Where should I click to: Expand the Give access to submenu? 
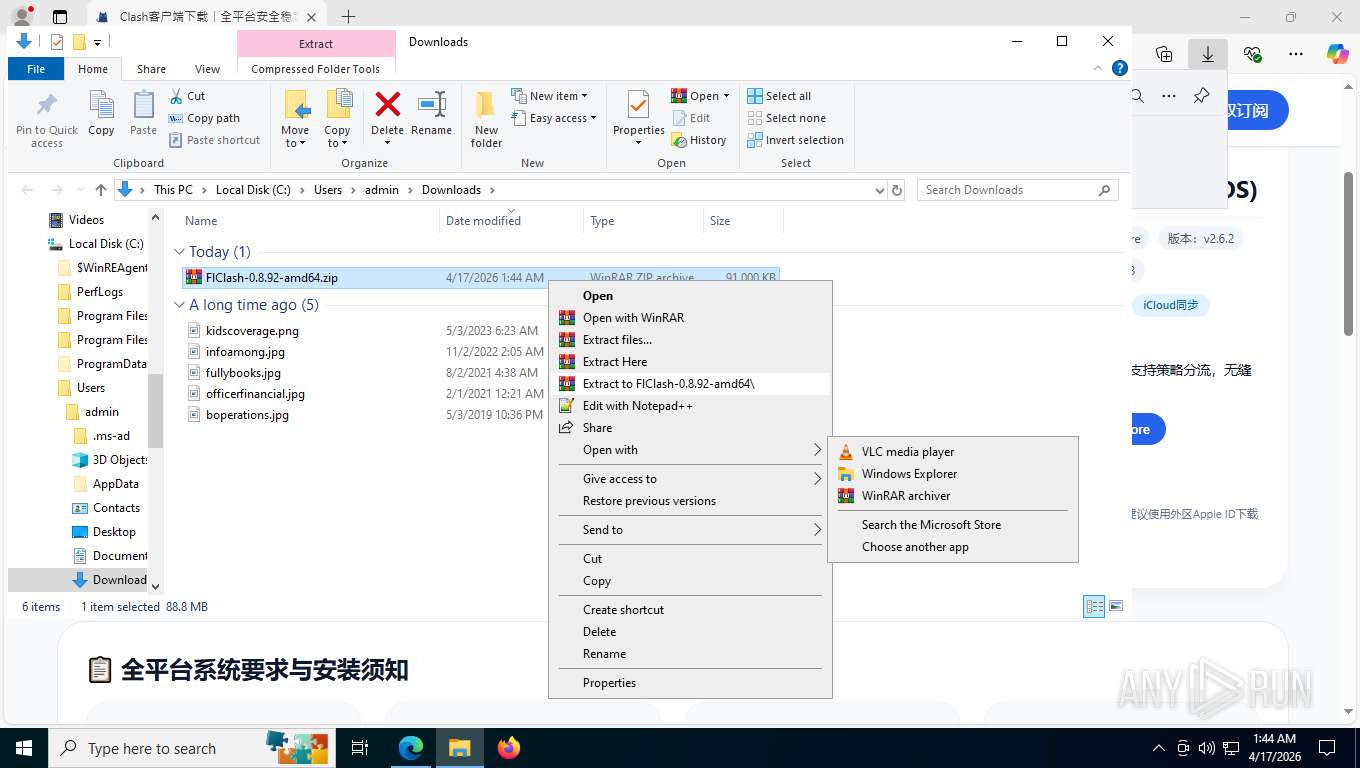[691, 479]
